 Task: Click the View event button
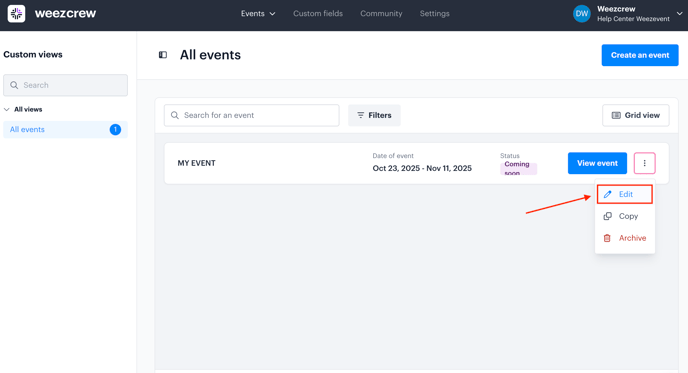(x=597, y=163)
